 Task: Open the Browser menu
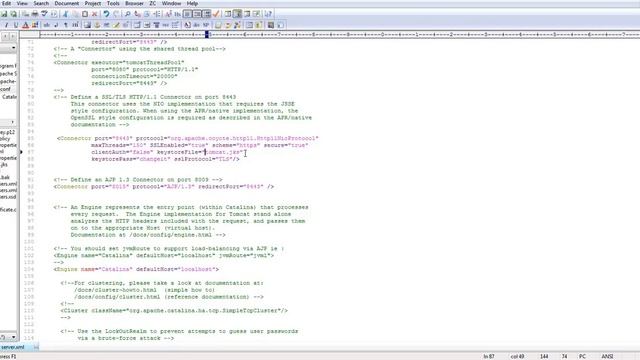134,3
